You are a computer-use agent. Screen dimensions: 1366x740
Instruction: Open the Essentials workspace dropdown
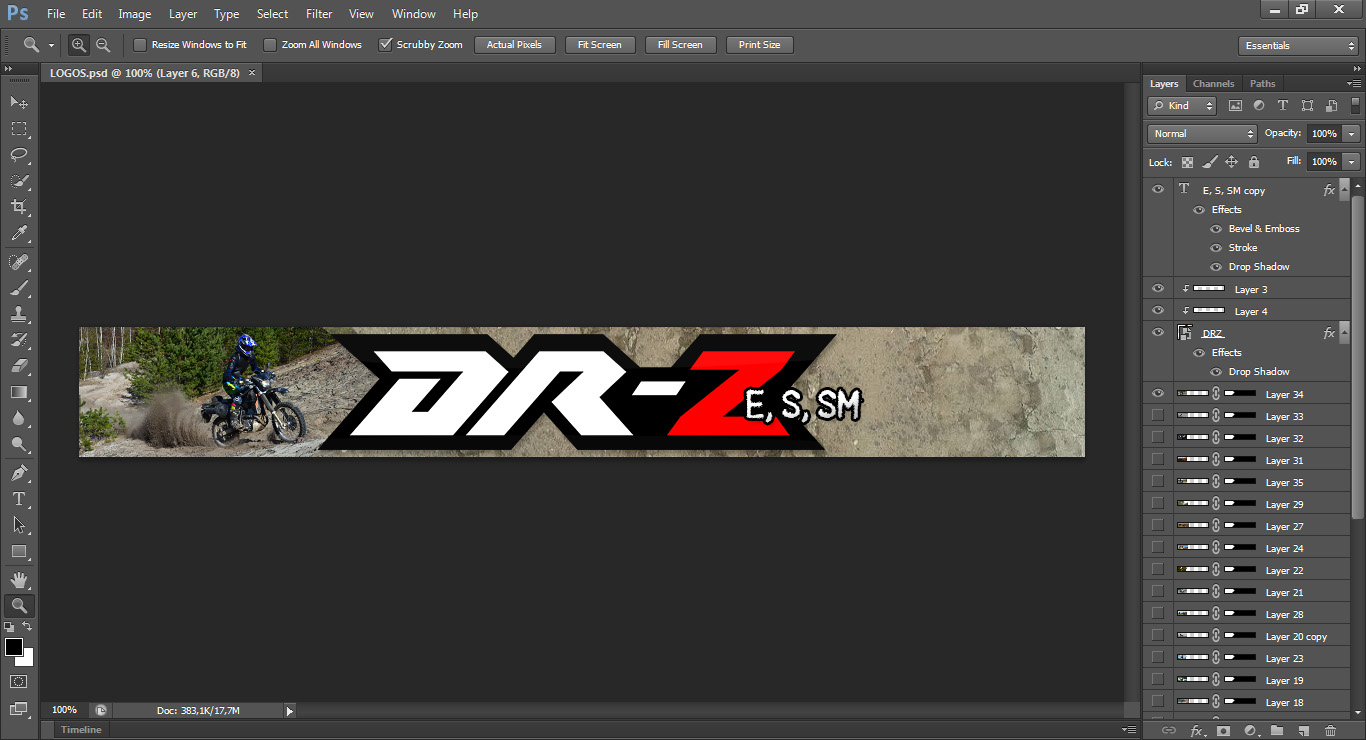click(x=1298, y=46)
